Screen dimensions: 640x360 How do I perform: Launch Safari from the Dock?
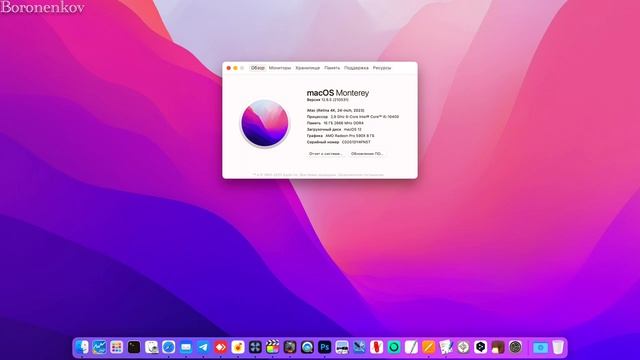click(169, 347)
